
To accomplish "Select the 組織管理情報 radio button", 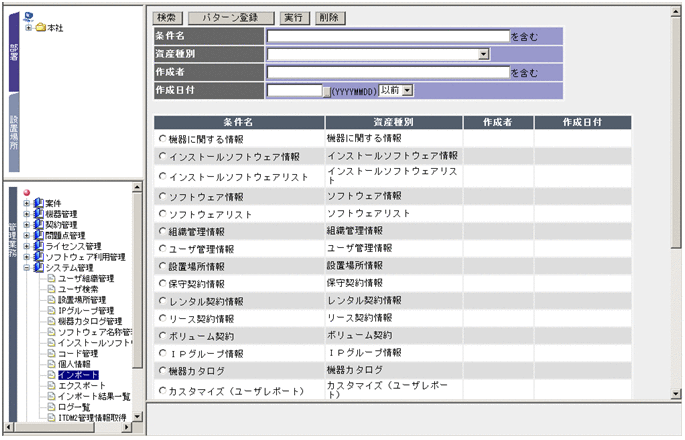I will (x=163, y=231).
